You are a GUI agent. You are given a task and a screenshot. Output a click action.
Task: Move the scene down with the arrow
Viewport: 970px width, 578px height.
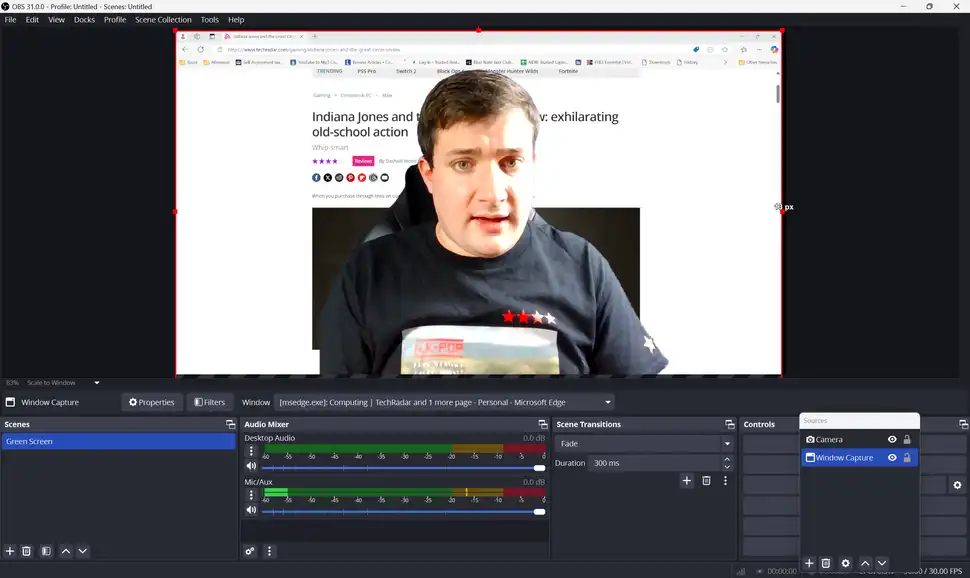coord(82,551)
